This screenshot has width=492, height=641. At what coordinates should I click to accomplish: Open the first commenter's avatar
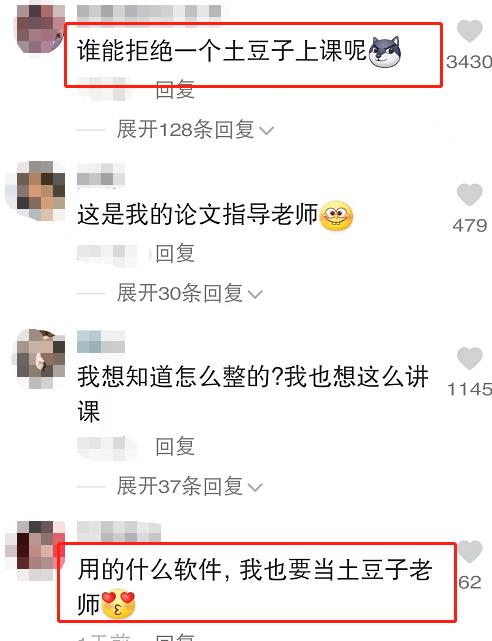[39, 29]
